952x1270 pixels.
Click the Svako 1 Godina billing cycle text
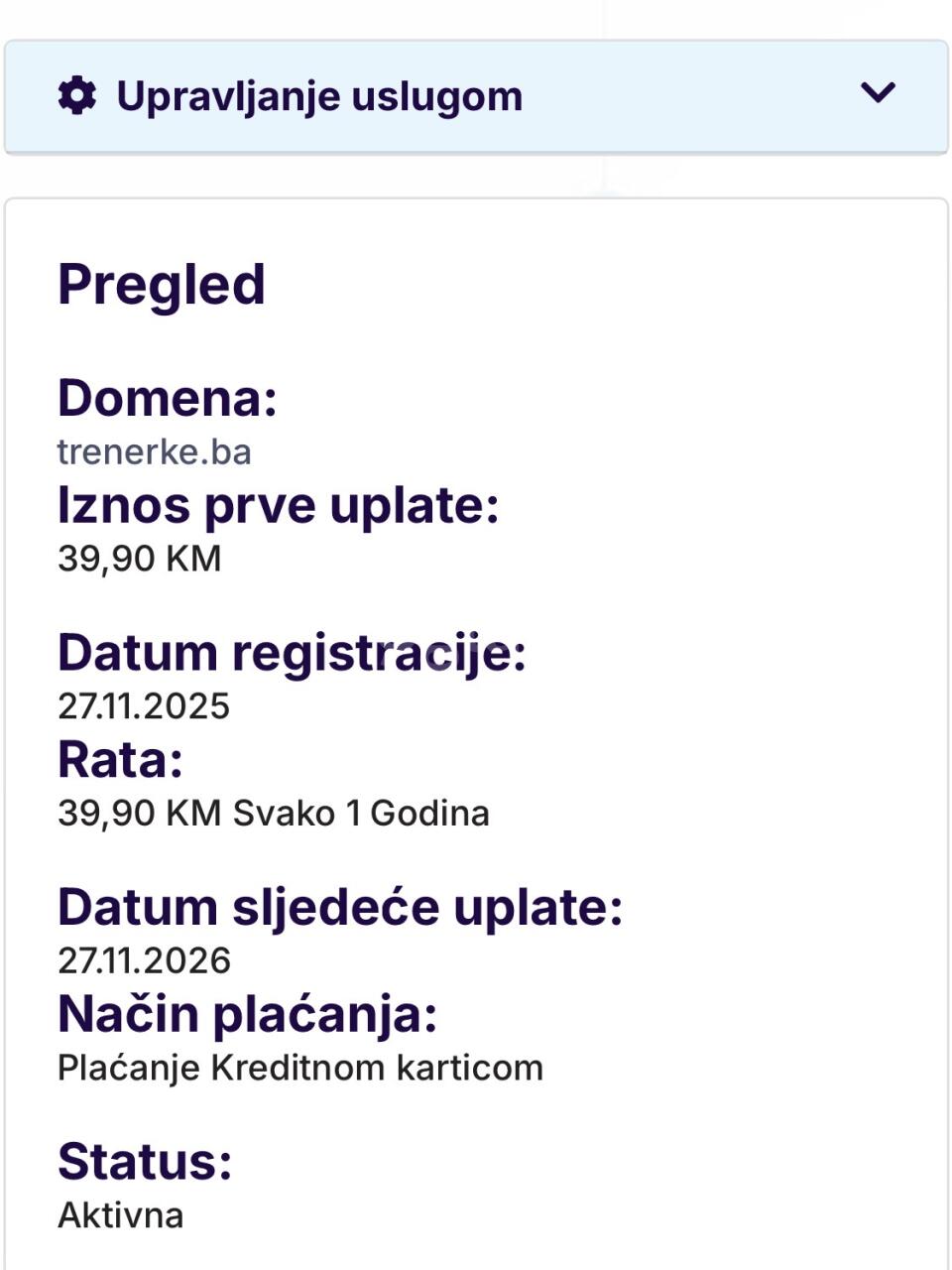[x=361, y=814]
